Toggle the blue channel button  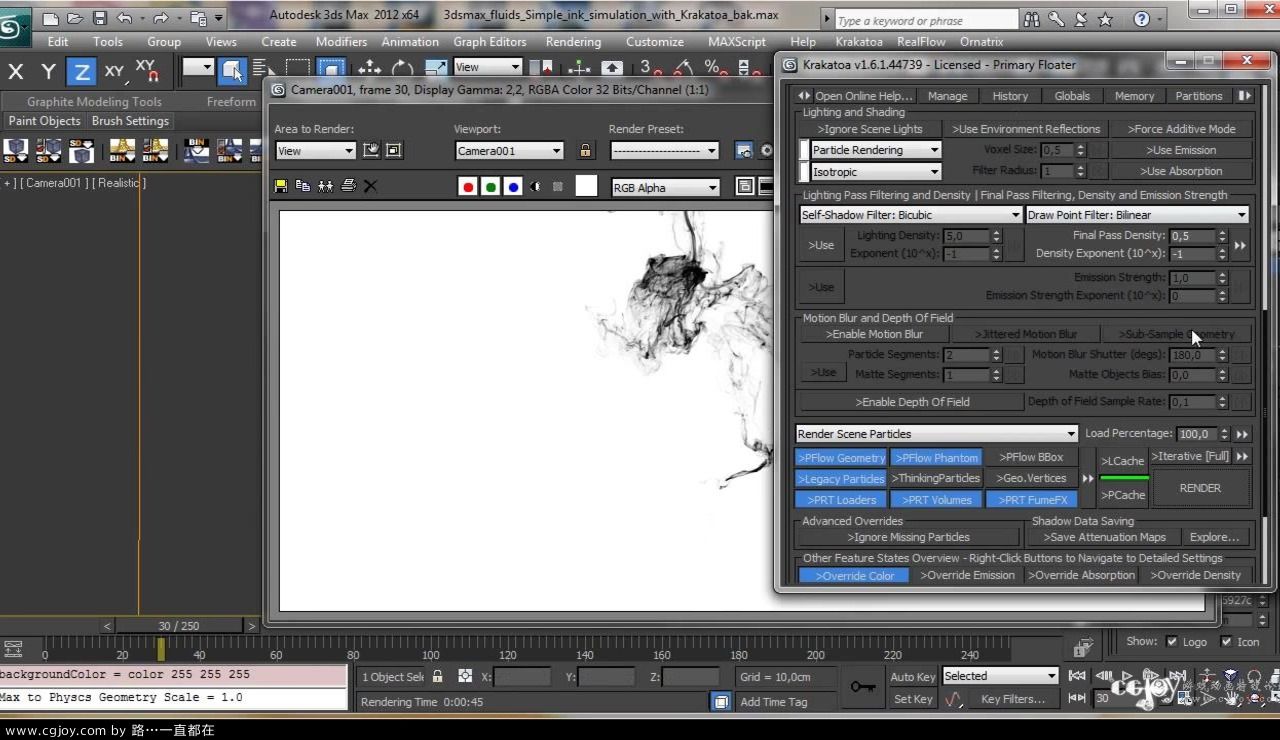[x=513, y=186]
